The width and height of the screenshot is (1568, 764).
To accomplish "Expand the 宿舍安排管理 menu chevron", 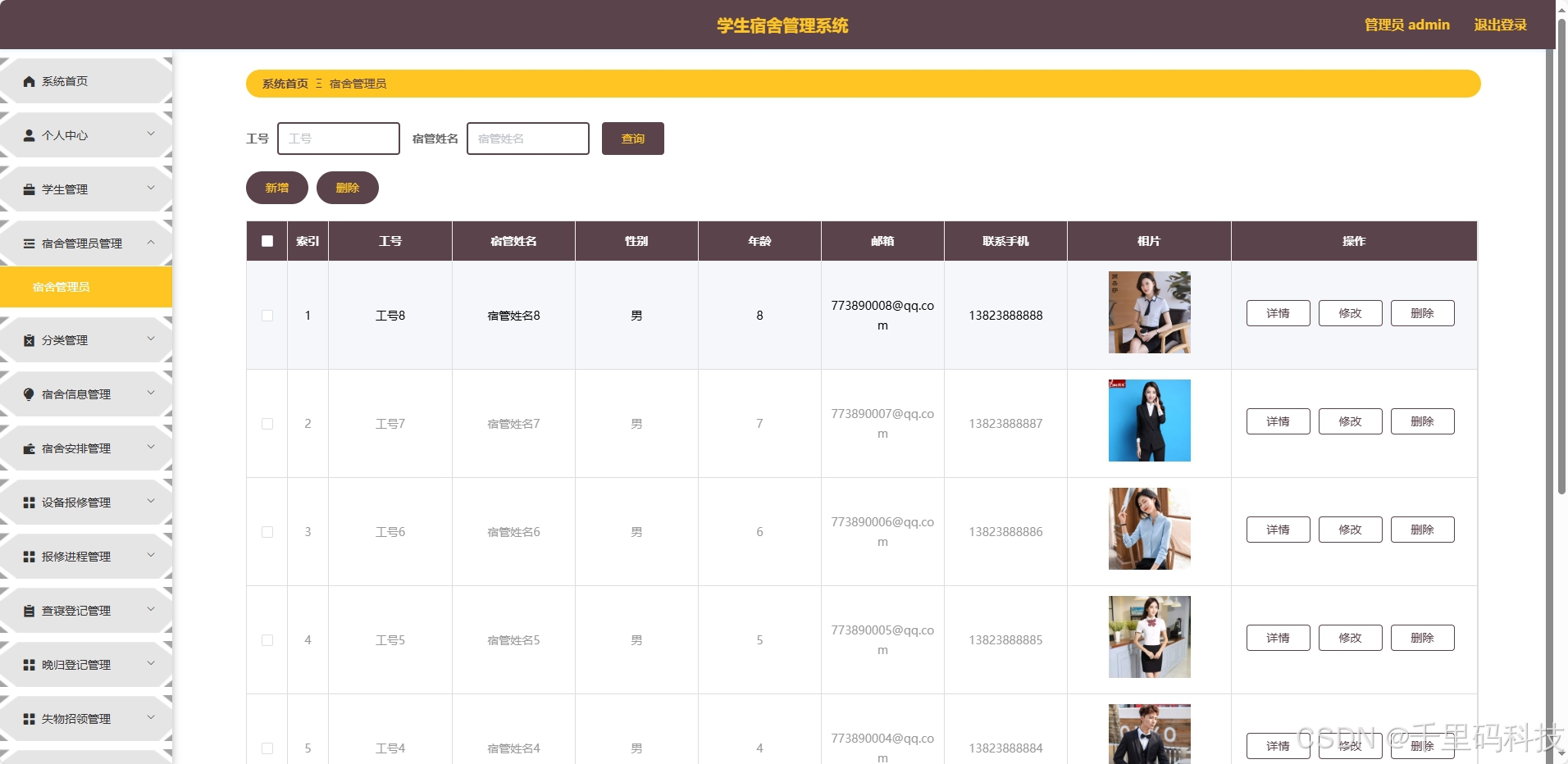I will coord(151,447).
